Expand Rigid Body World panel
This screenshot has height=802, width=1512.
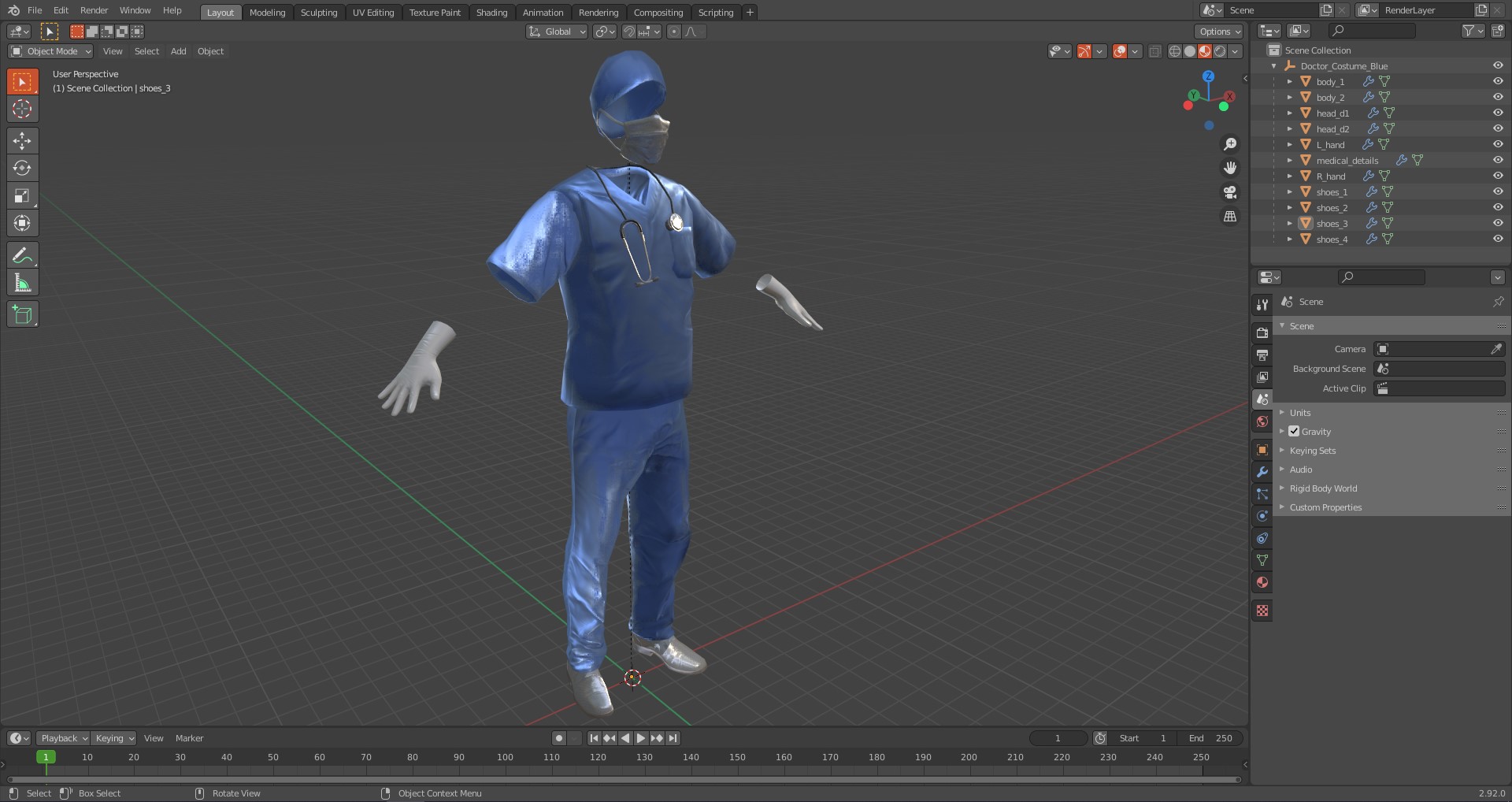coord(1323,488)
